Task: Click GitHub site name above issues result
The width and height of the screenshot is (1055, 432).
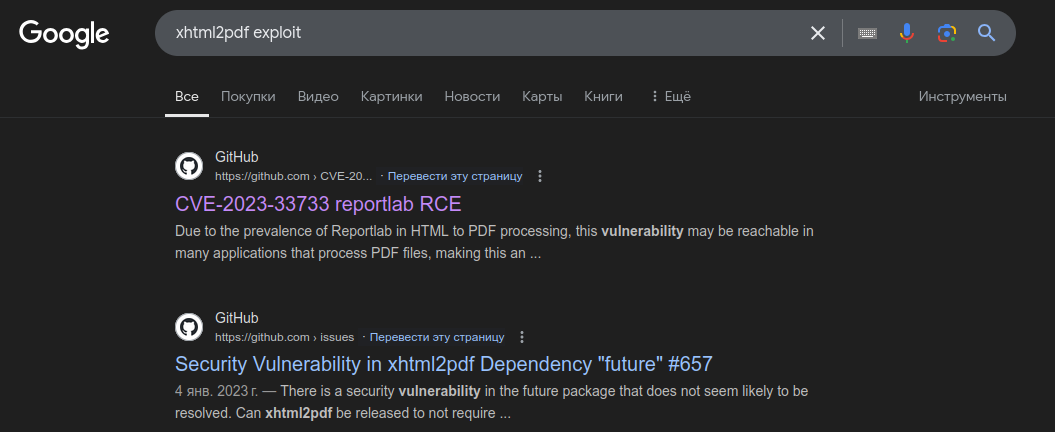Action: tap(237, 318)
